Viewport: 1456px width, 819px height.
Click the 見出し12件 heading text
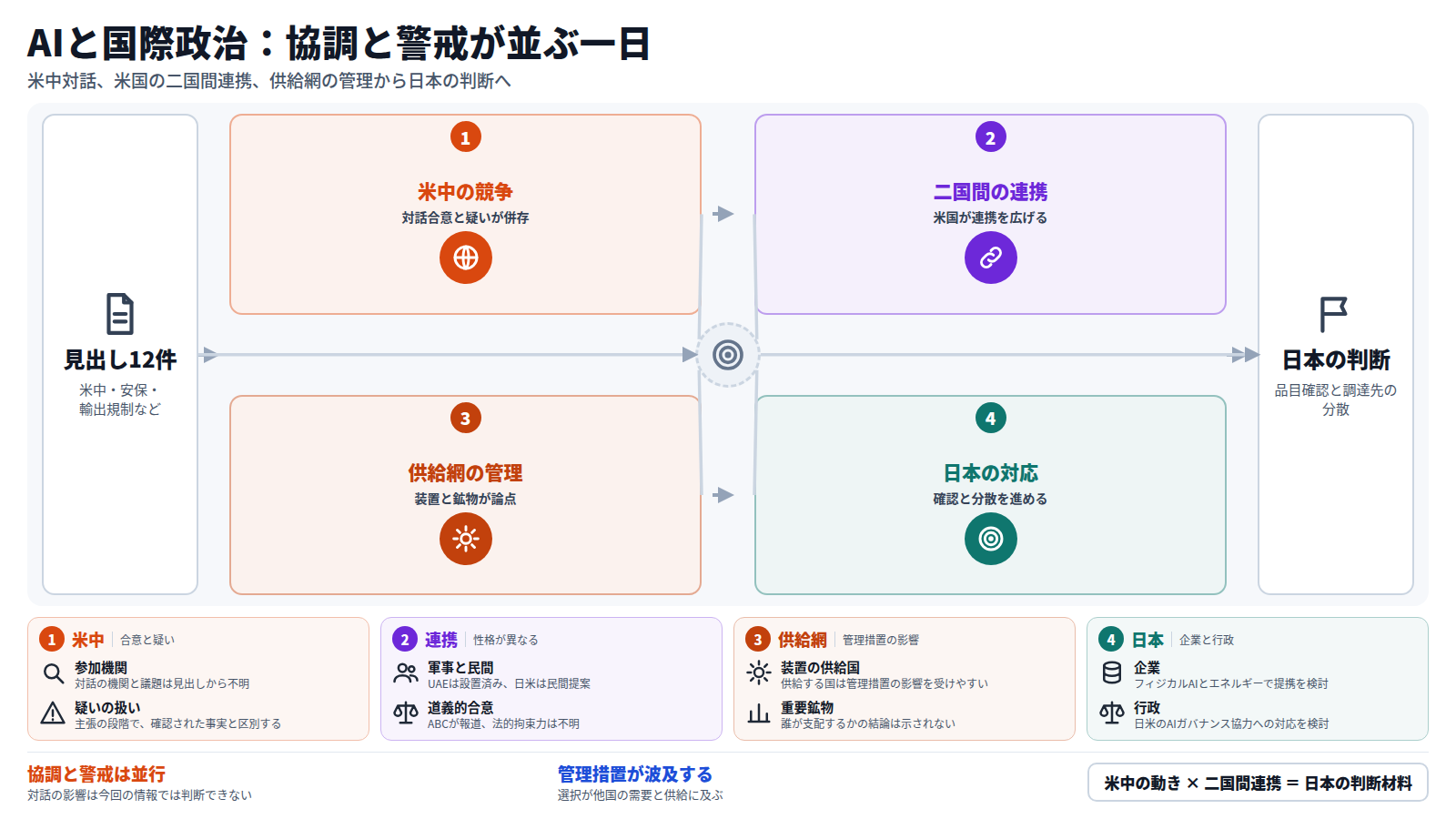(120, 360)
